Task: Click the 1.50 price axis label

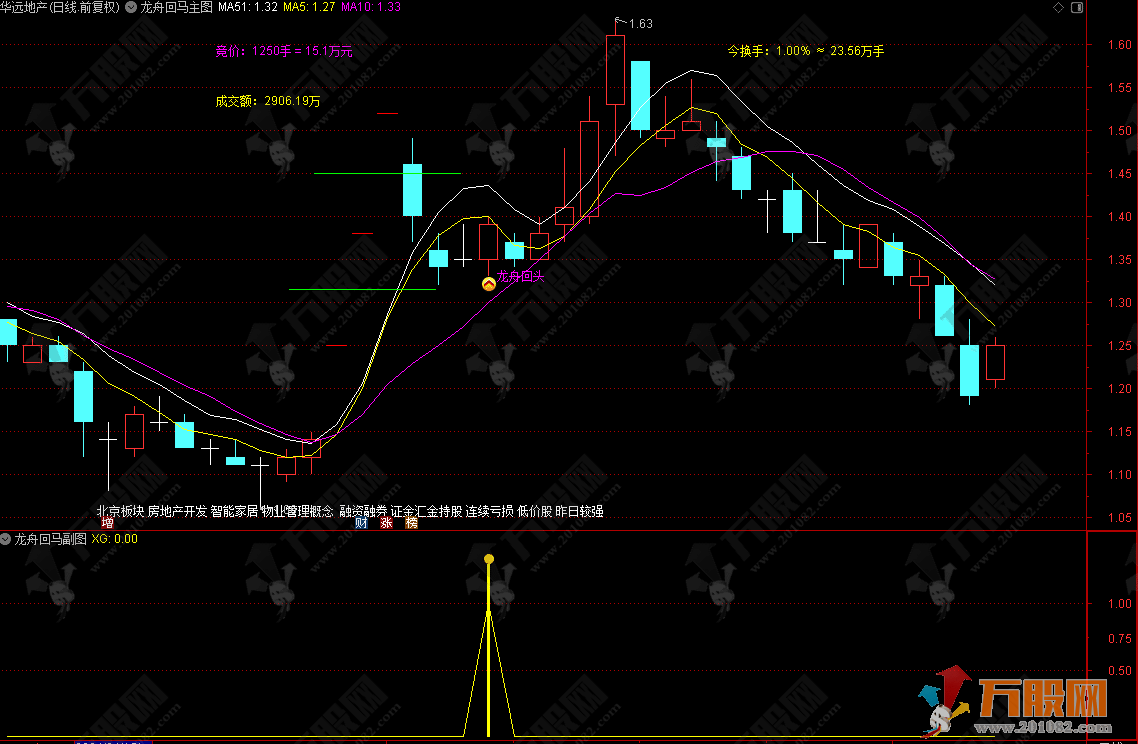Action: pos(1119,131)
